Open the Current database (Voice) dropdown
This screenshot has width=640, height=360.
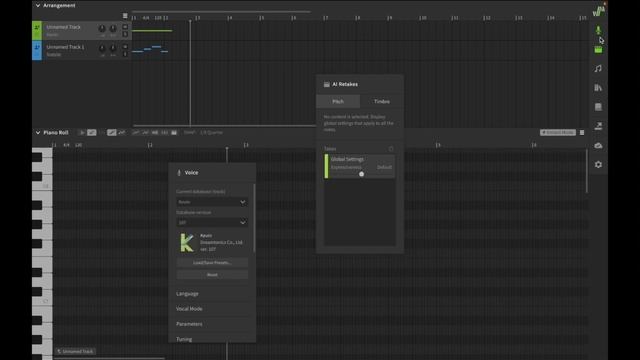[212, 202]
